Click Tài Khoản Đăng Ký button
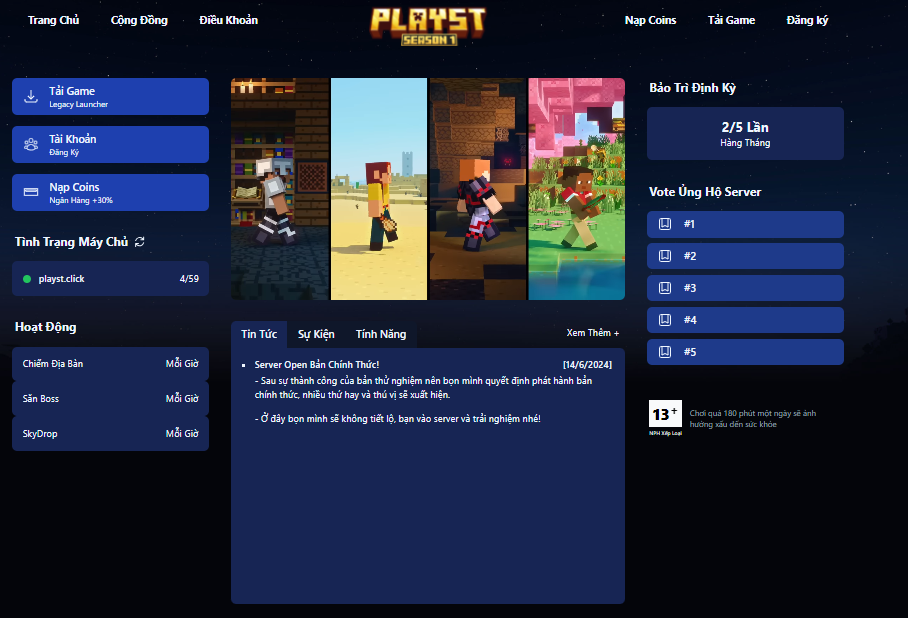 point(111,144)
